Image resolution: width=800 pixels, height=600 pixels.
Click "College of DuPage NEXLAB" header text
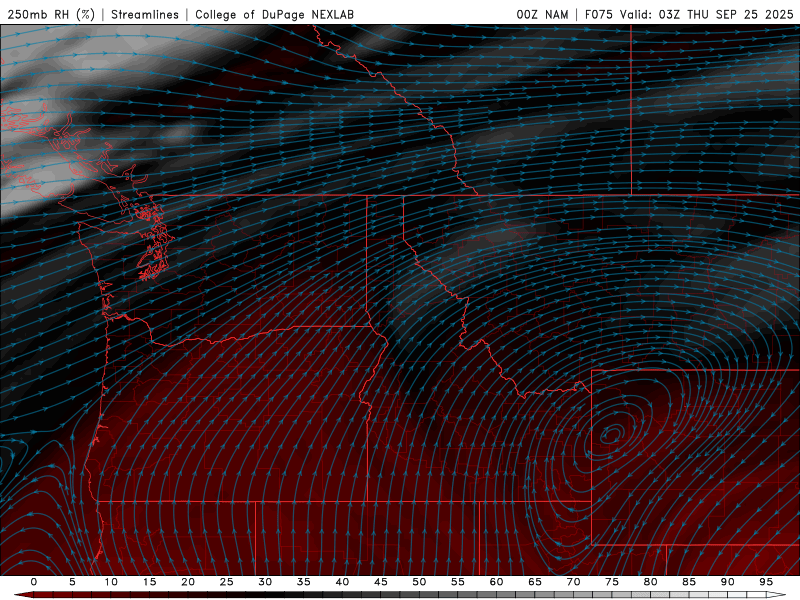(x=274, y=14)
